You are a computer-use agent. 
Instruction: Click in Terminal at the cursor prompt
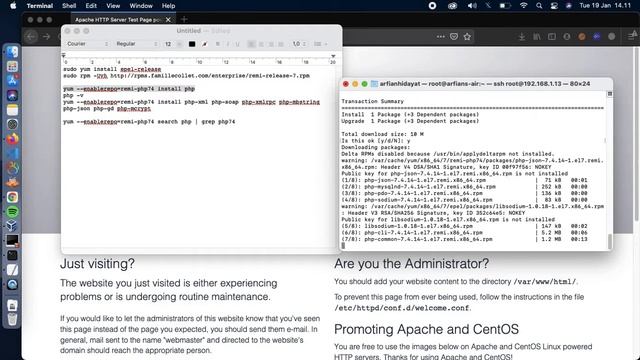(343, 246)
